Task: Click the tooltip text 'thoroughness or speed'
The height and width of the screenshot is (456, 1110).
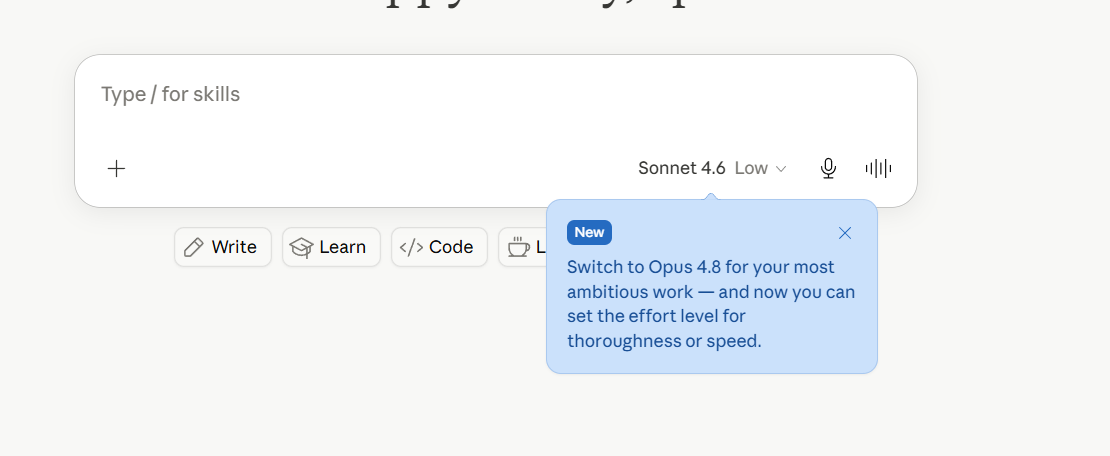Action: (662, 341)
